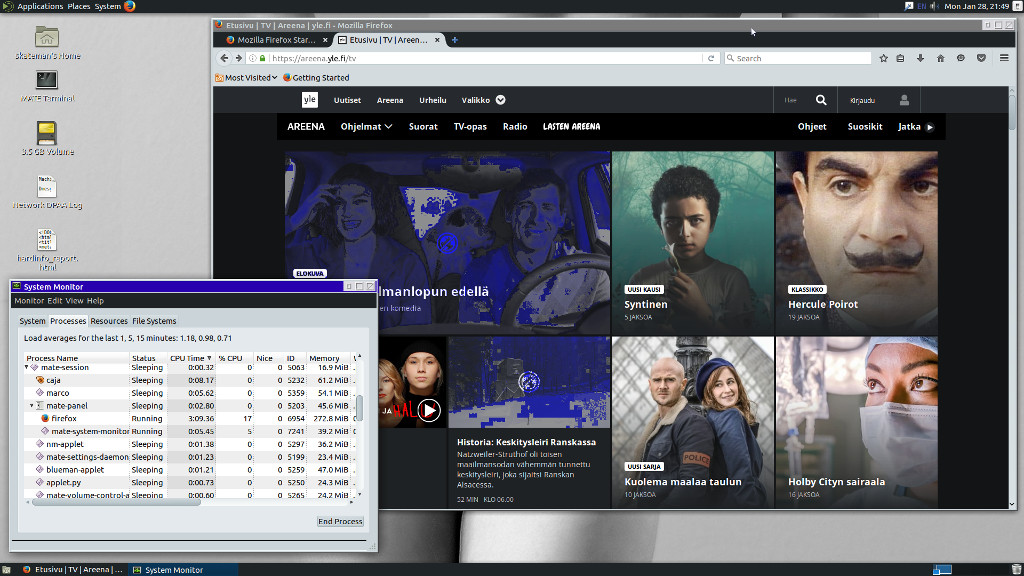Open the Hercule Poirot show thumbnail
The width and height of the screenshot is (1024, 576).
tap(856, 242)
